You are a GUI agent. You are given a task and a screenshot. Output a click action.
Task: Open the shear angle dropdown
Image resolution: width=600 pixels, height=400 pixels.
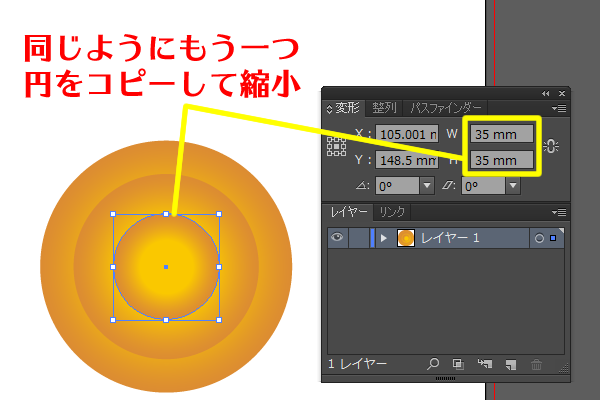click(x=512, y=185)
